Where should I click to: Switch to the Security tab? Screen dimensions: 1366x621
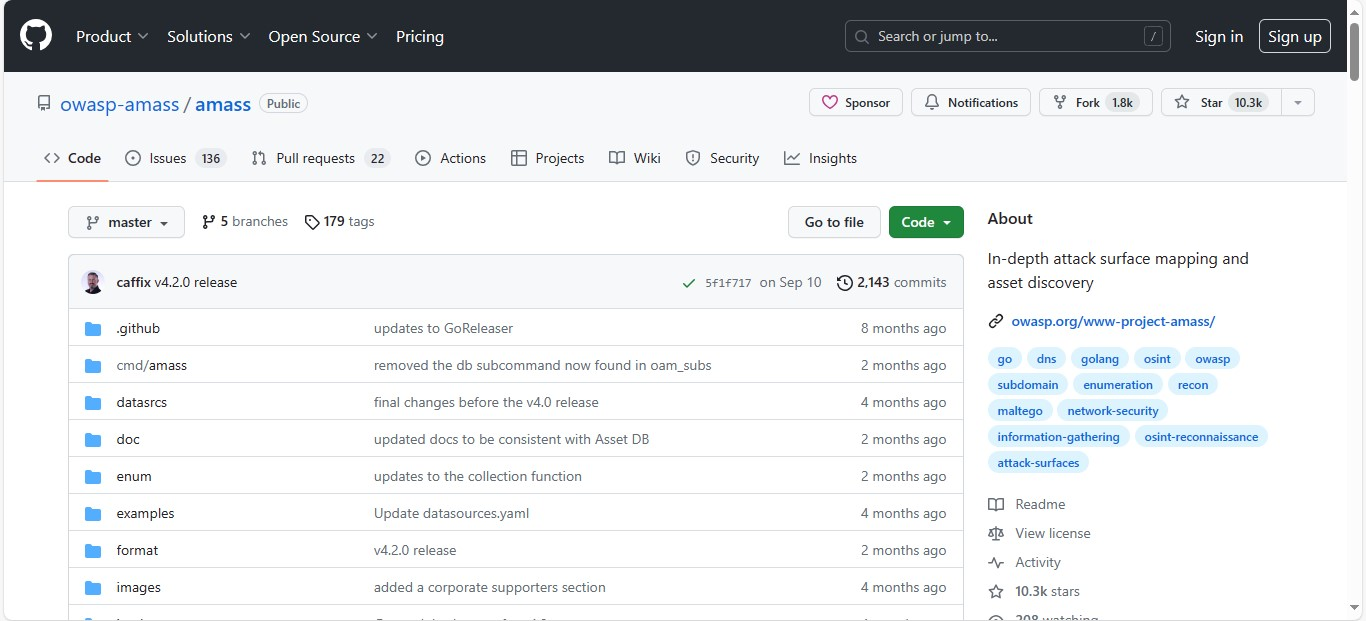722,158
